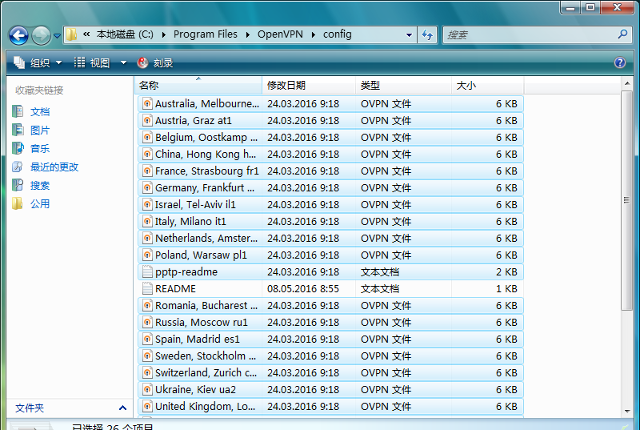This screenshot has height=430, width=640.
Task: Open the 组织 organize menu
Action: tap(38, 63)
